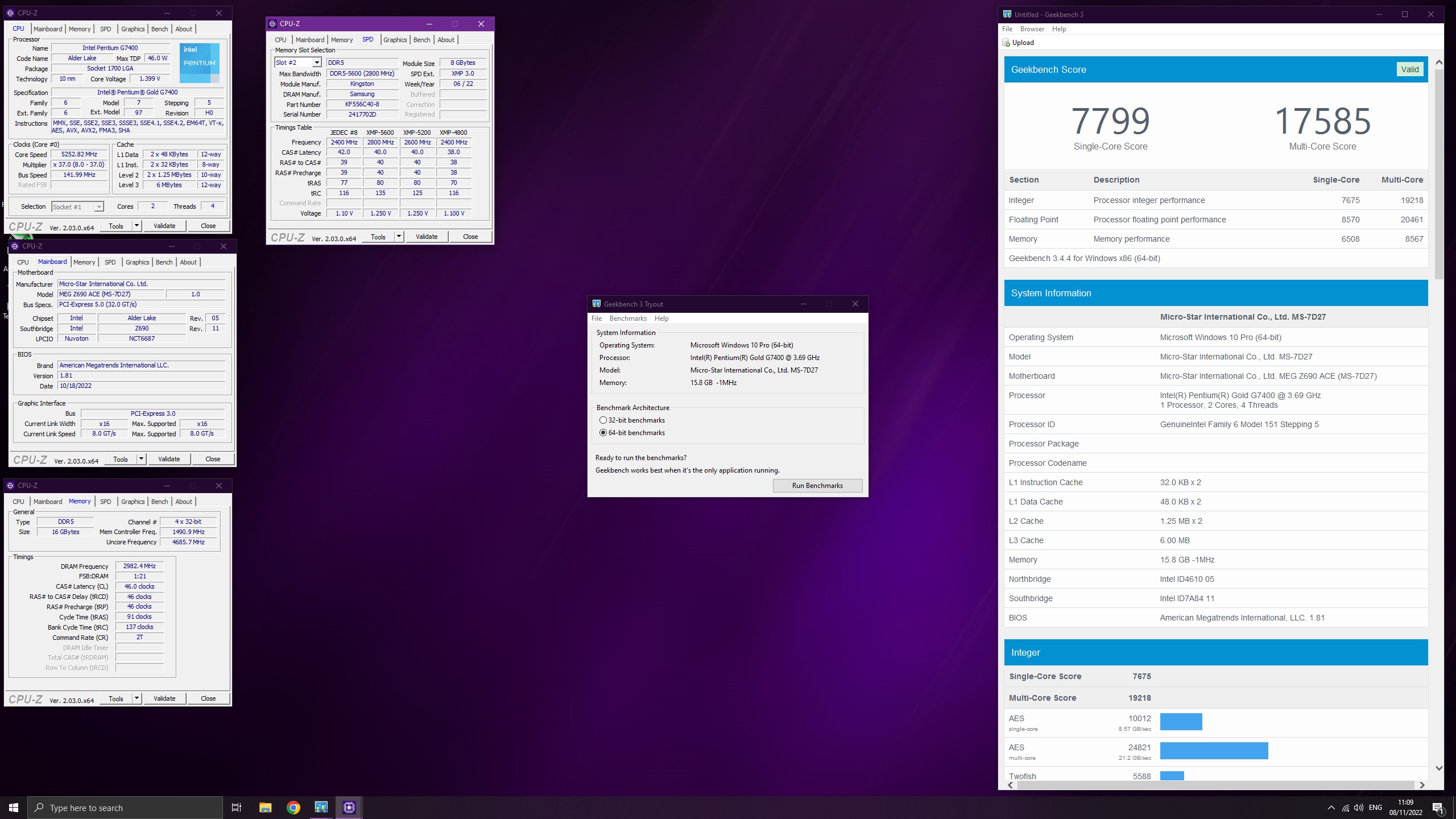Click Core Speed value 5252.82 MHz
The width and height of the screenshot is (1456, 819).
coord(80,155)
